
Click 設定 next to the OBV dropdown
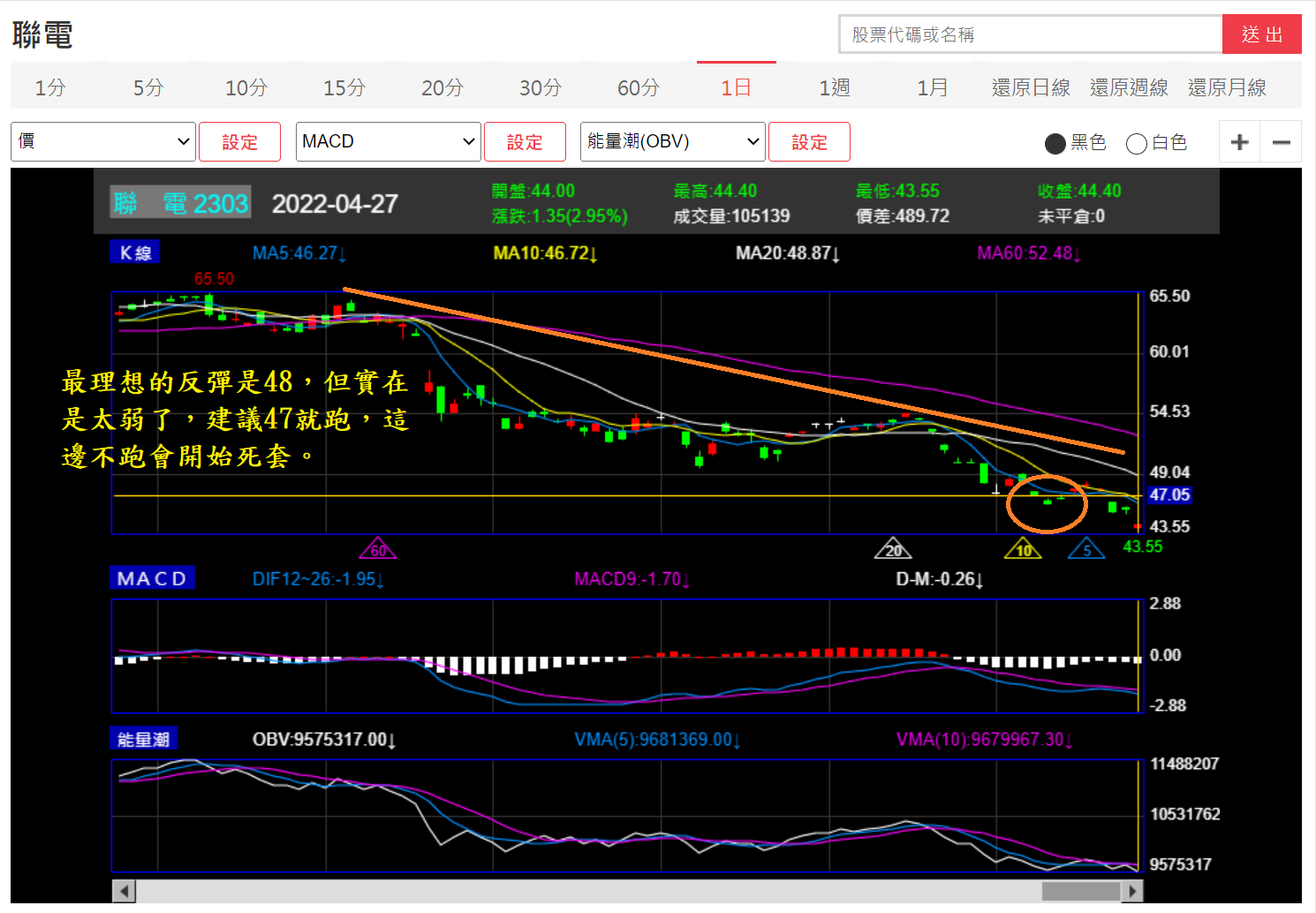pos(809,141)
